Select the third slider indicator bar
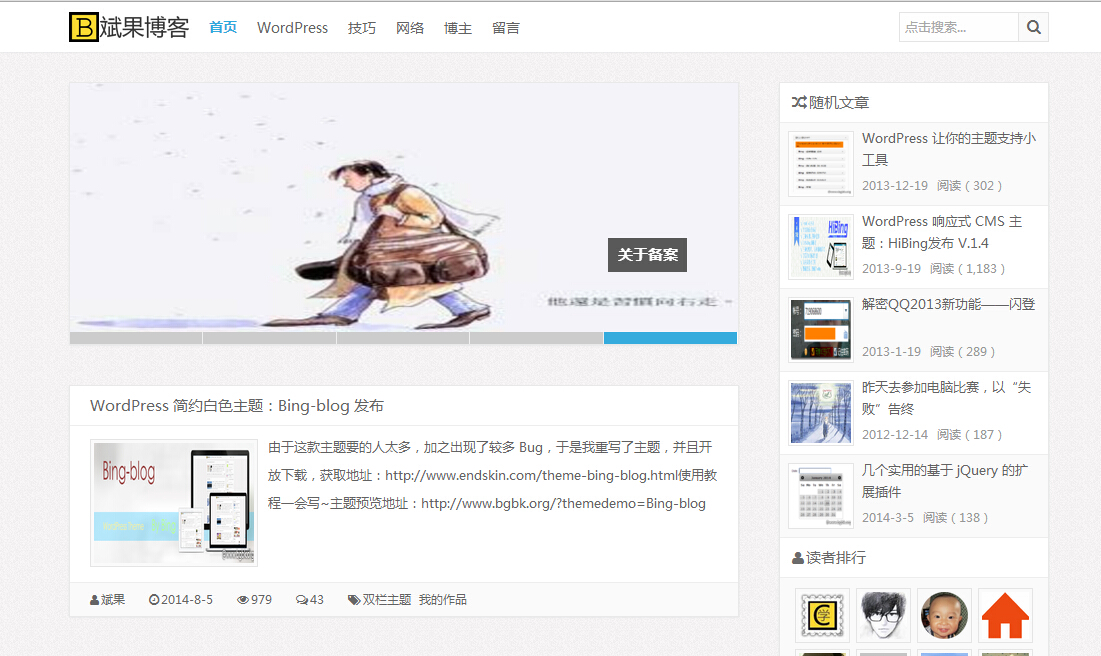The width and height of the screenshot is (1101, 656). click(x=403, y=338)
